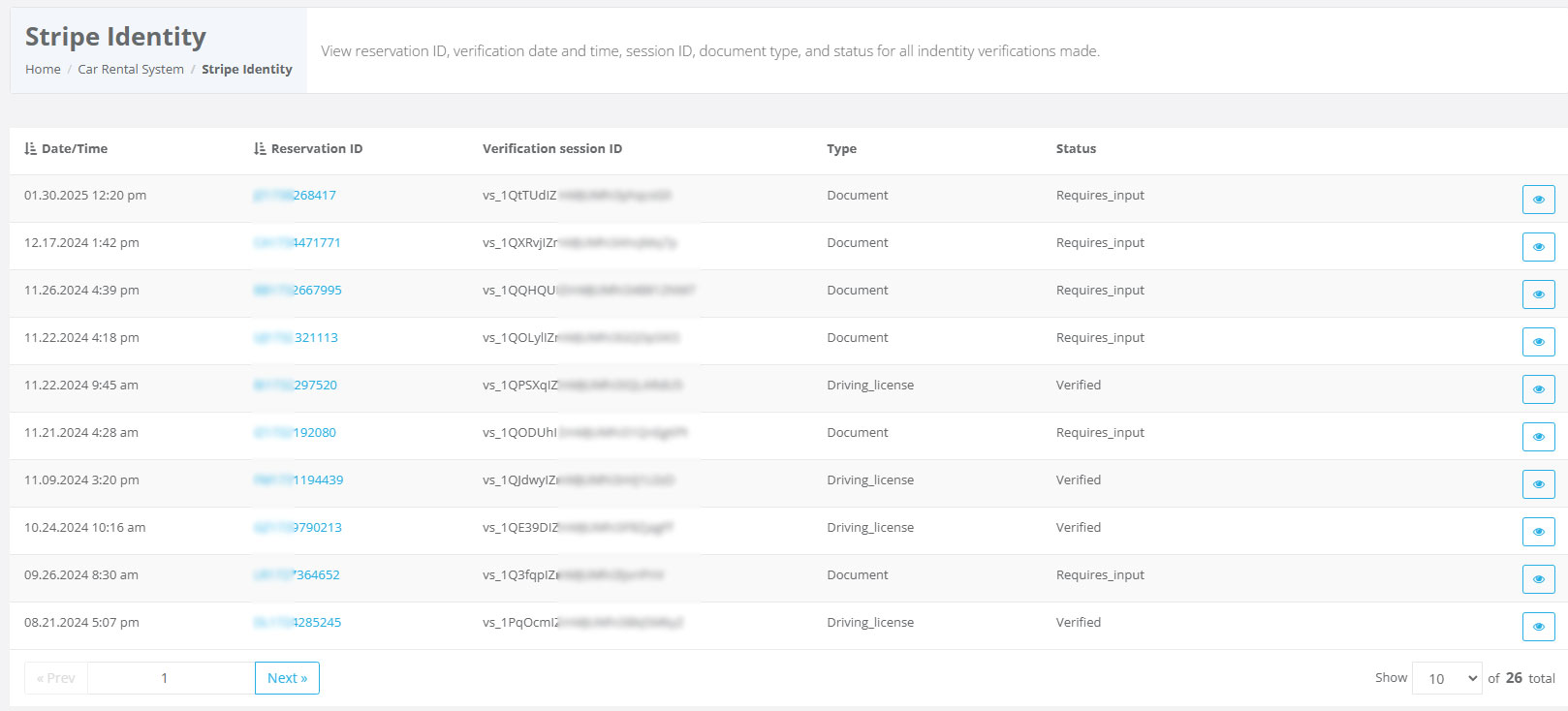Click the « Prev pagination button
The width and height of the screenshot is (1568, 711).
56,678
